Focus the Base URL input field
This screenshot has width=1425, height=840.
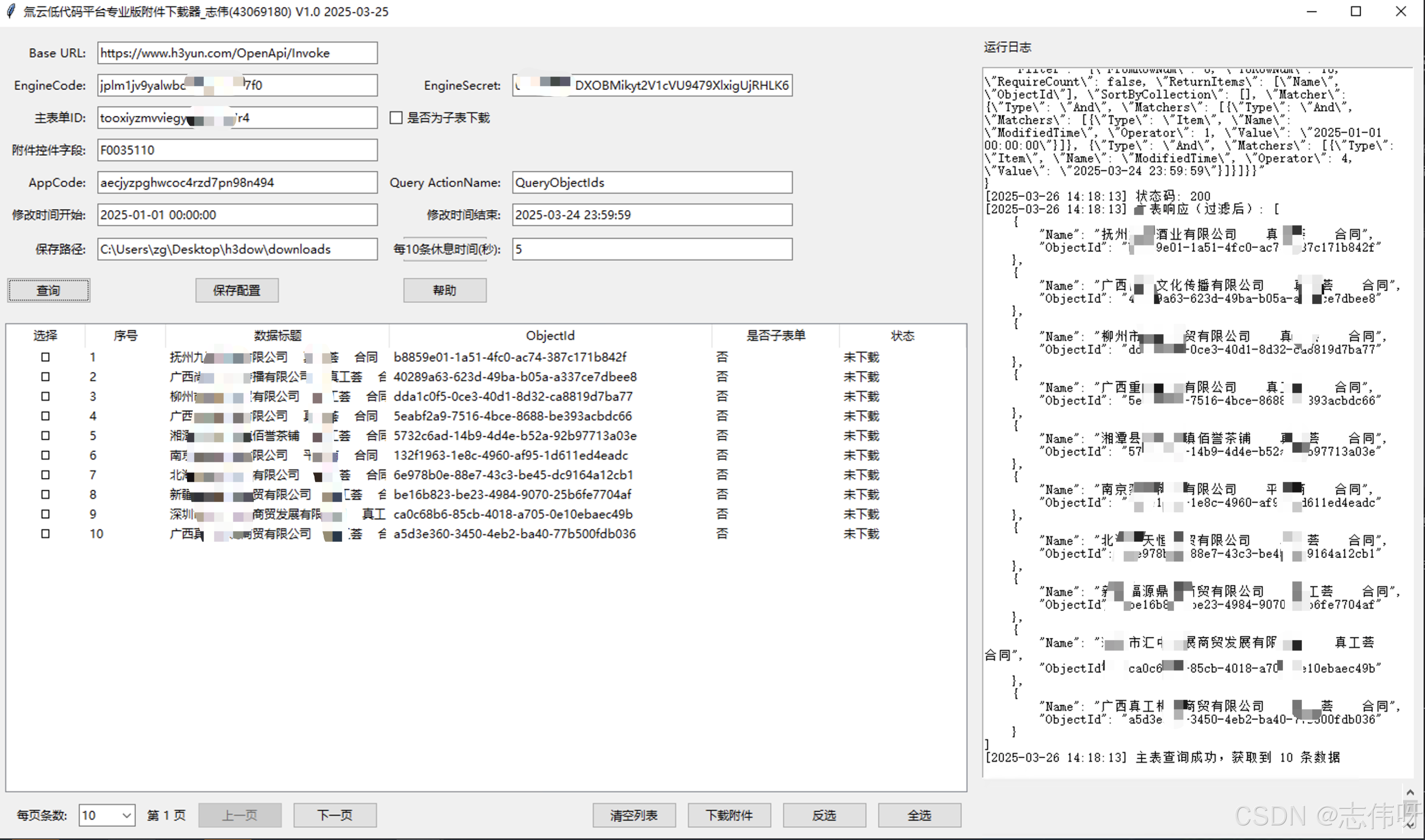[x=237, y=53]
